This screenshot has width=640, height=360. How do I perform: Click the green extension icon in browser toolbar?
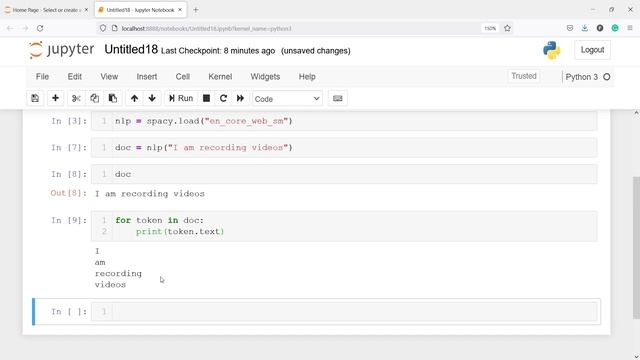615,28
